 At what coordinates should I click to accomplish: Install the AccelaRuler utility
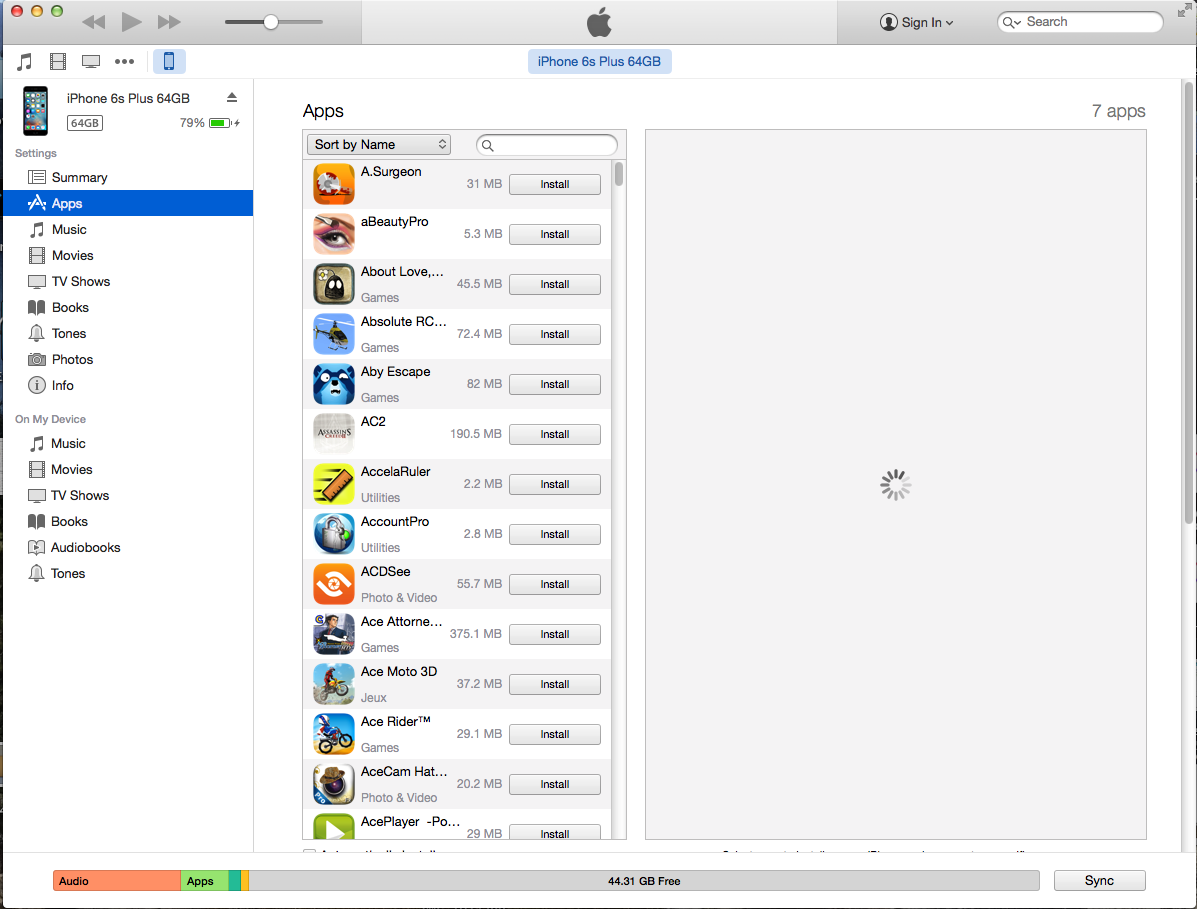click(555, 485)
